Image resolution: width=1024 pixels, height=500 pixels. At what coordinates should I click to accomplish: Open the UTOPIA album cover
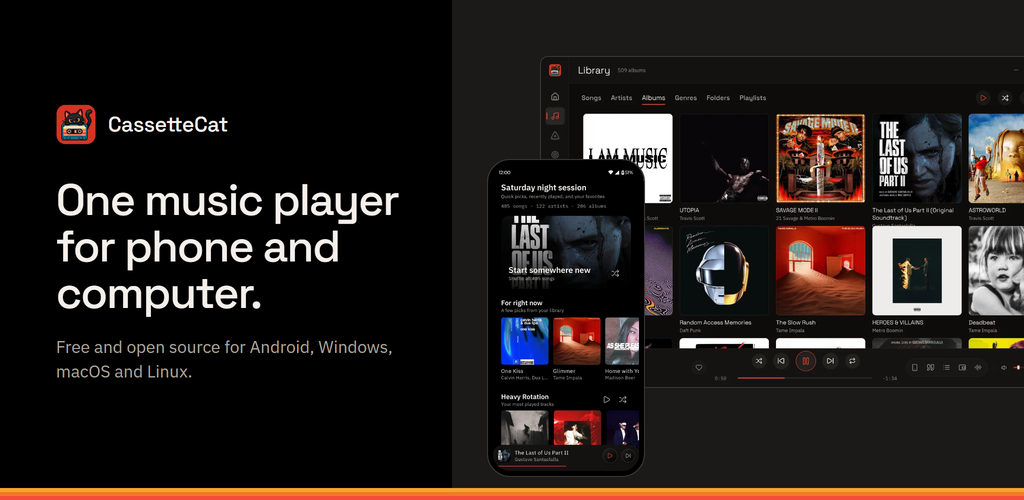tap(724, 159)
